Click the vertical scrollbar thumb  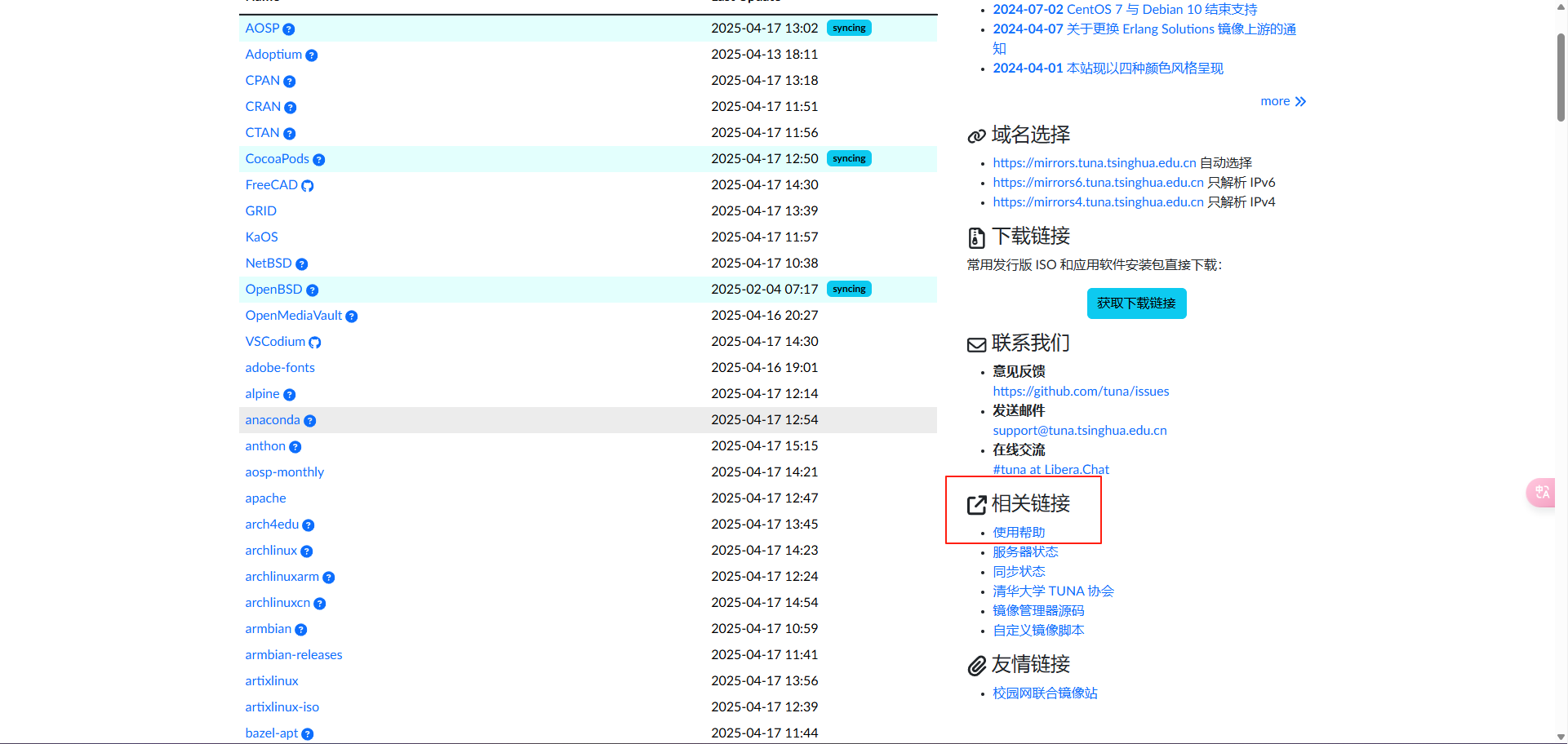point(1561,77)
